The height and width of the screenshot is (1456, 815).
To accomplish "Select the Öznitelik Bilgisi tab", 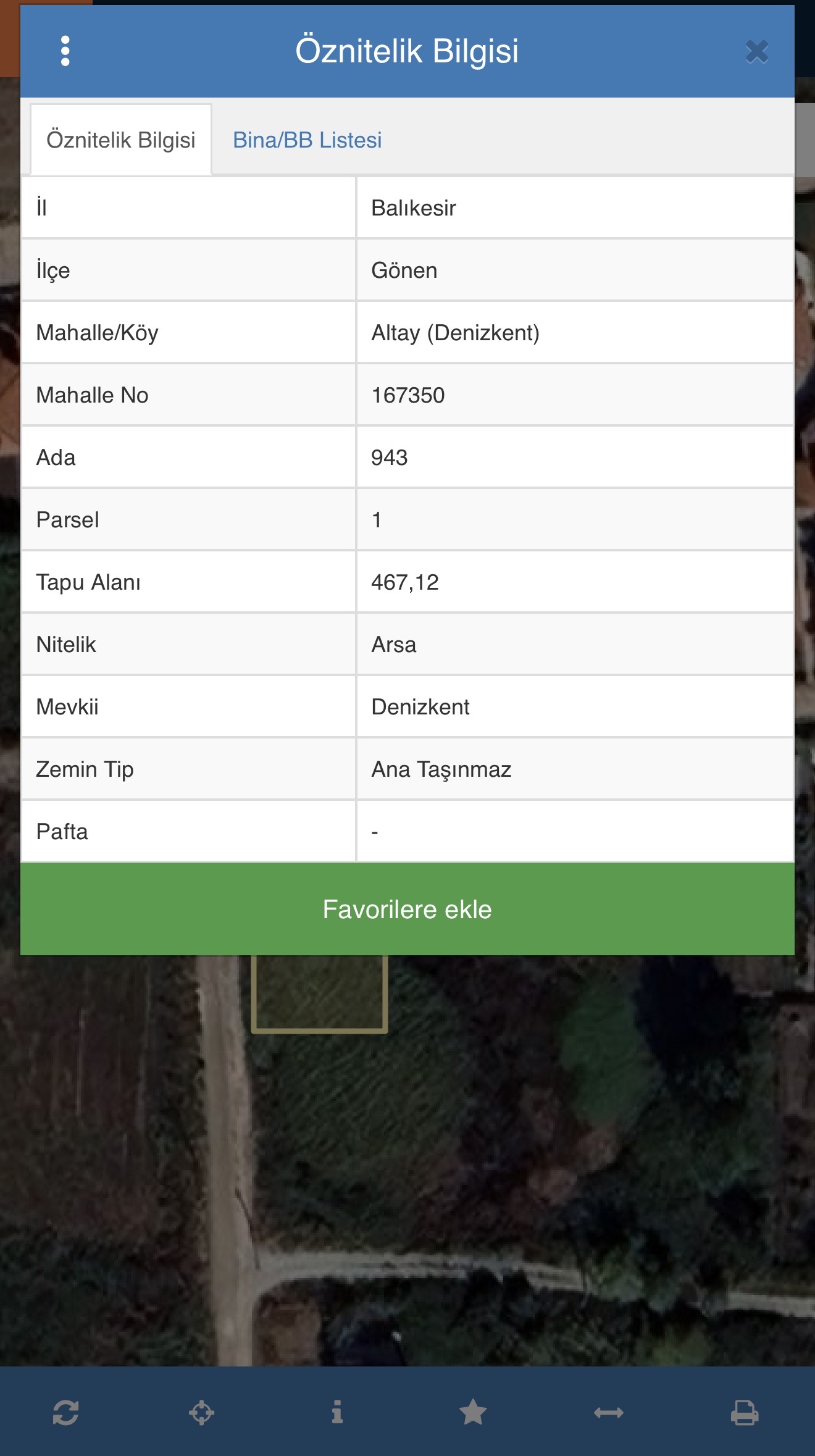I will [121, 140].
